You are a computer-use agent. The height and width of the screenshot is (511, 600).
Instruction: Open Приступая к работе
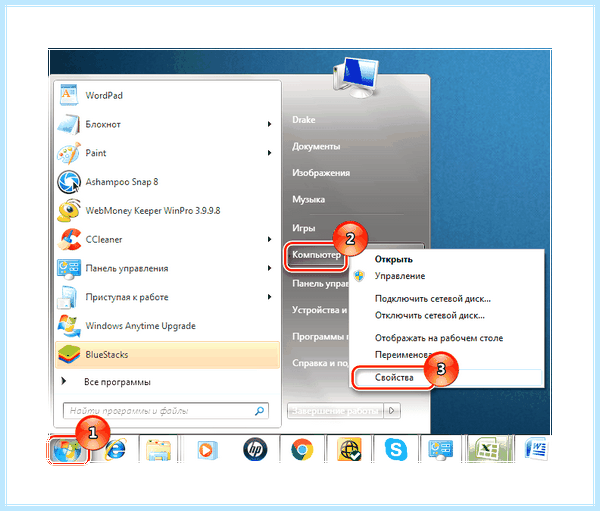[167, 297]
